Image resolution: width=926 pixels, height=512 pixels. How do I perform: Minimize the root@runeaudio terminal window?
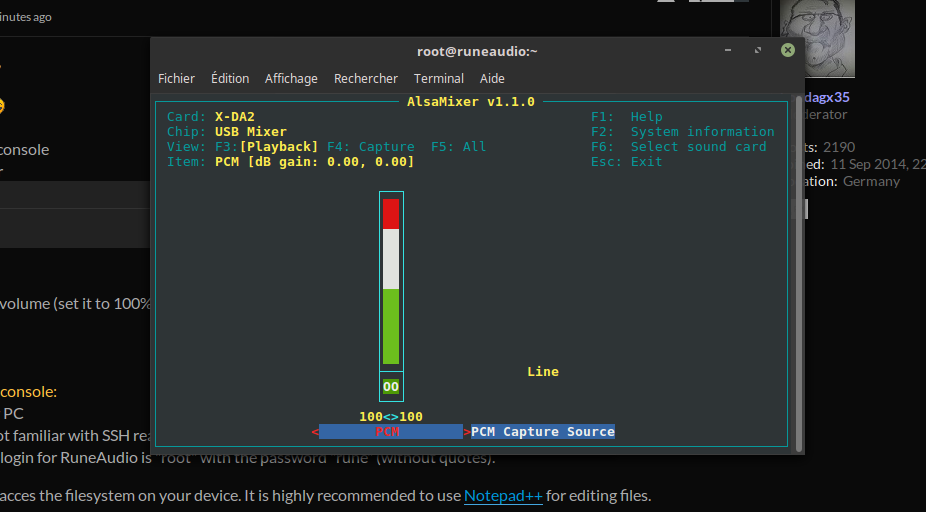[x=728, y=50]
